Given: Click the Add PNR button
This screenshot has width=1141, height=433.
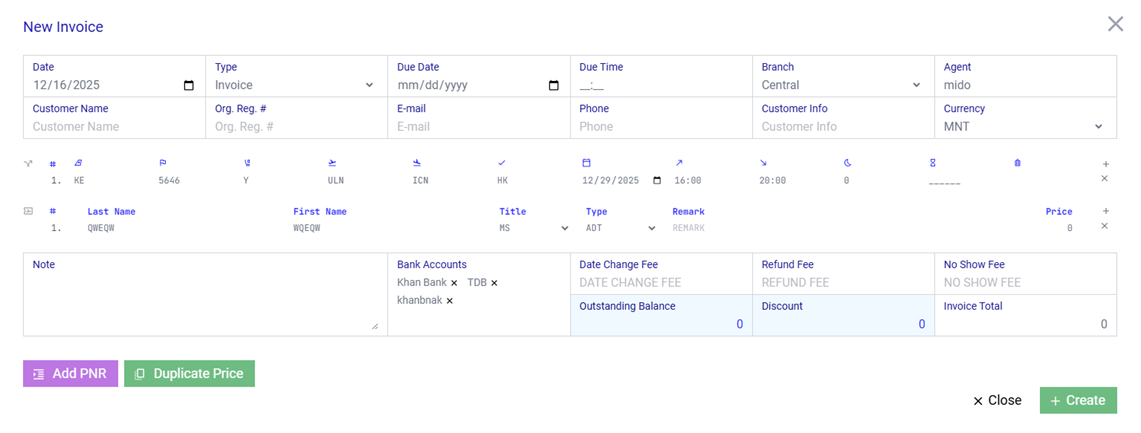Looking at the screenshot, I should [x=70, y=374].
